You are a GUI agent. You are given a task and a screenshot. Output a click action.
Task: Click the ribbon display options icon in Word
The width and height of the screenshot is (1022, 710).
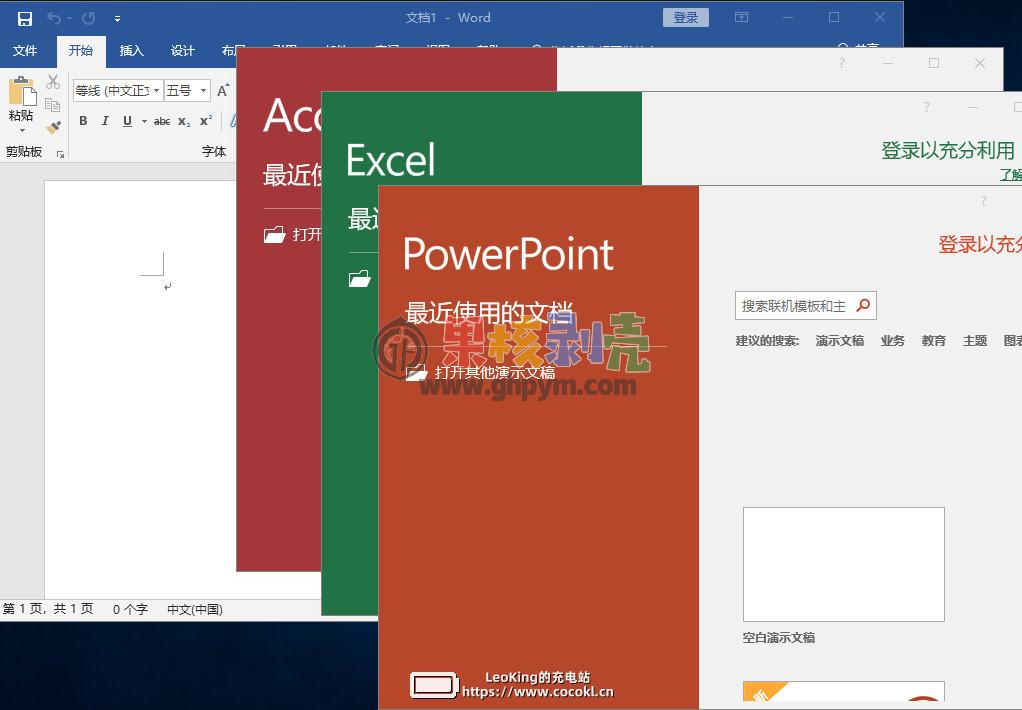[742, 17]
